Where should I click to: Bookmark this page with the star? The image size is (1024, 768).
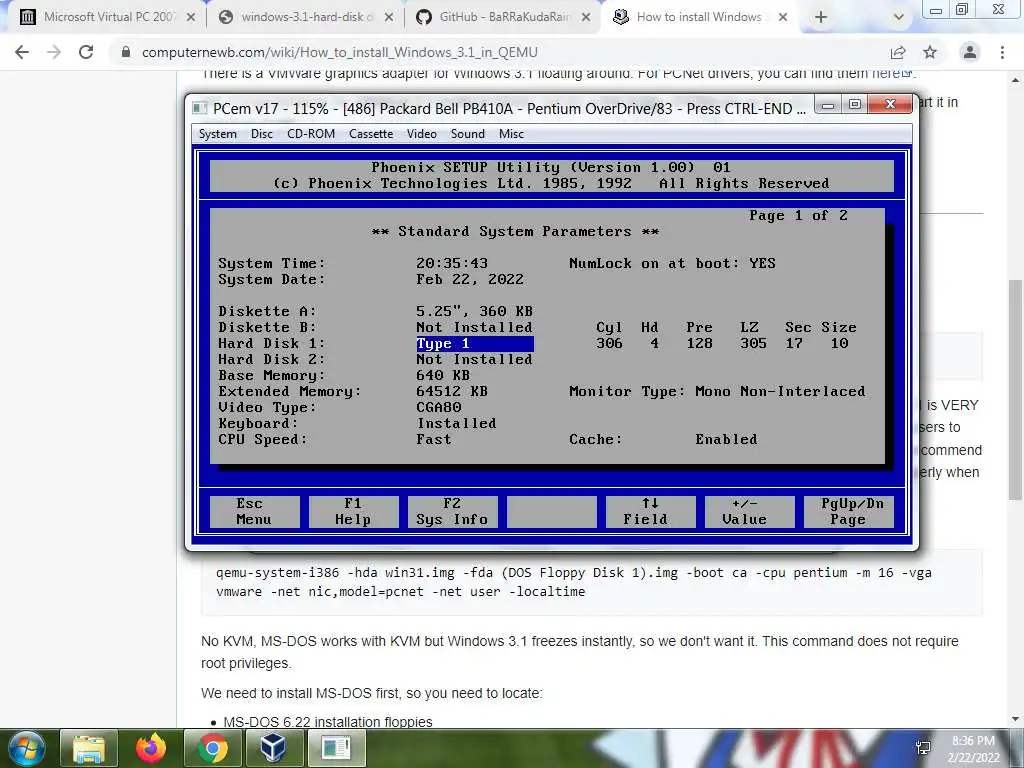coord(930,52)
